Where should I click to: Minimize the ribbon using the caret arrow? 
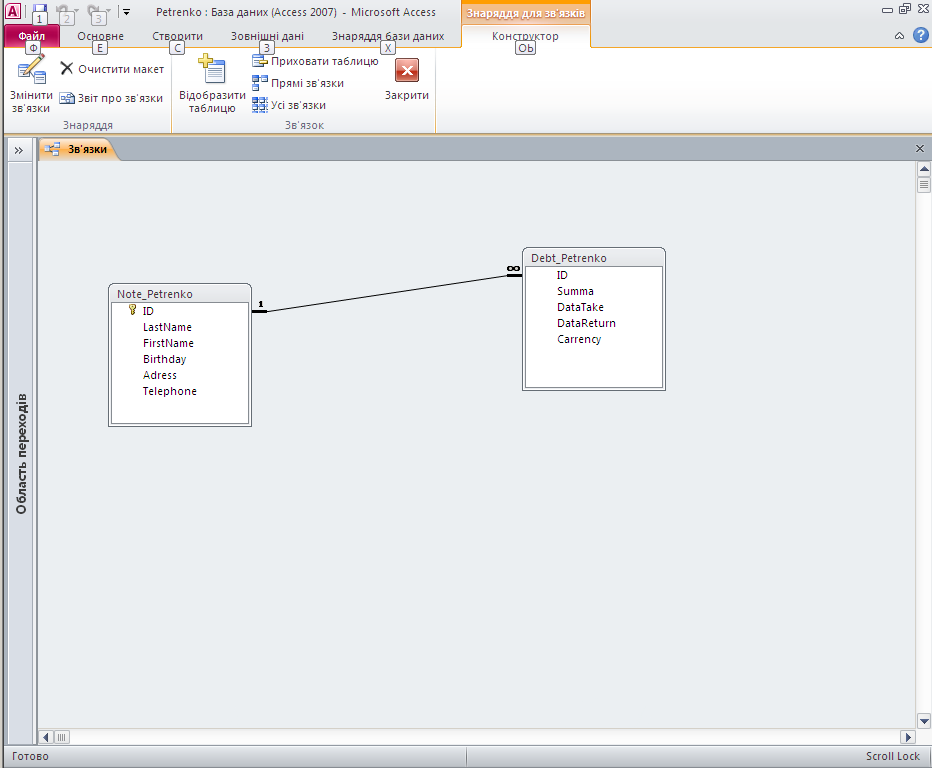[x=899, y=36]
